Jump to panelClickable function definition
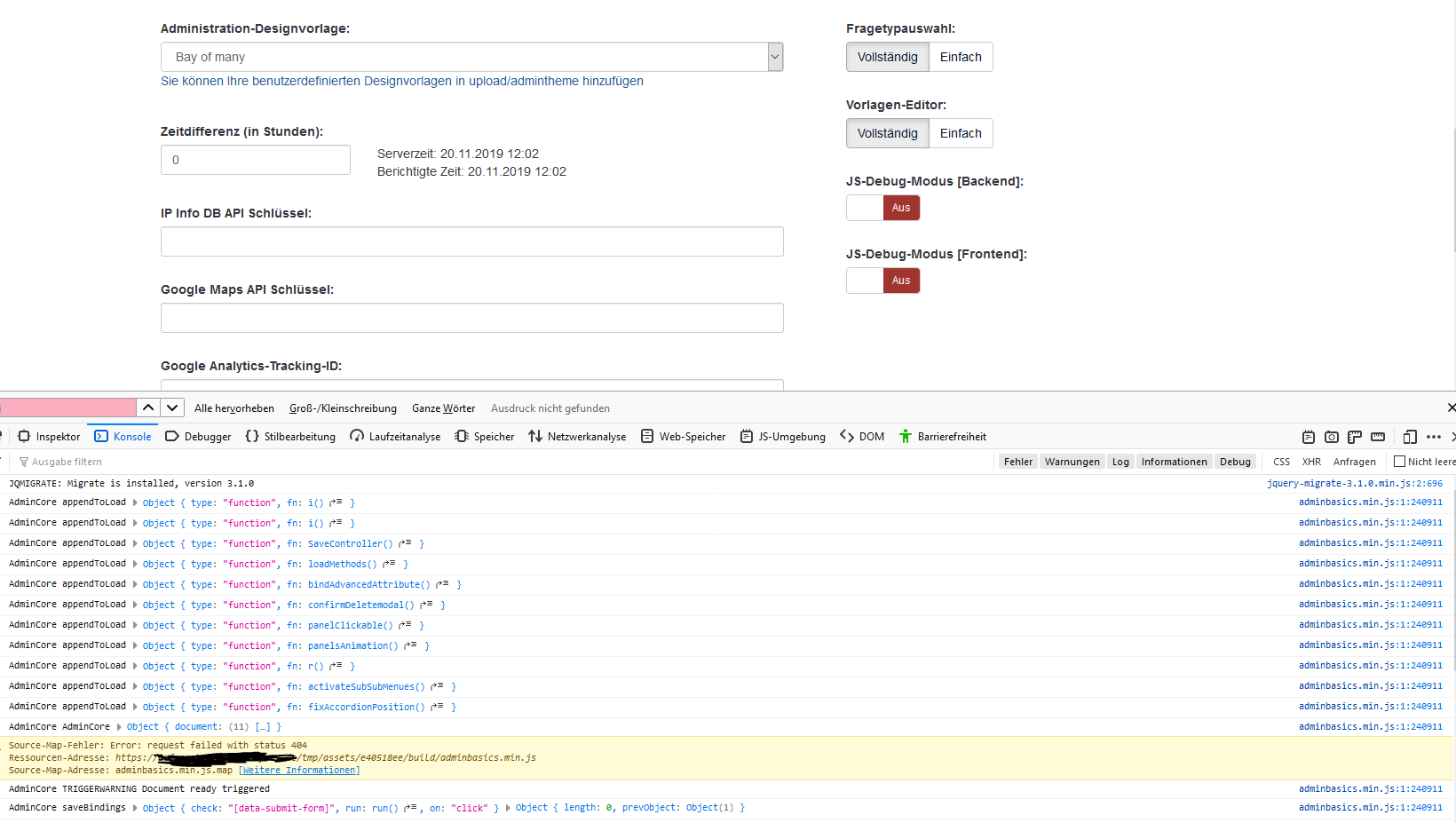Viewport: 1456px width, 823px height. [405, 625]
